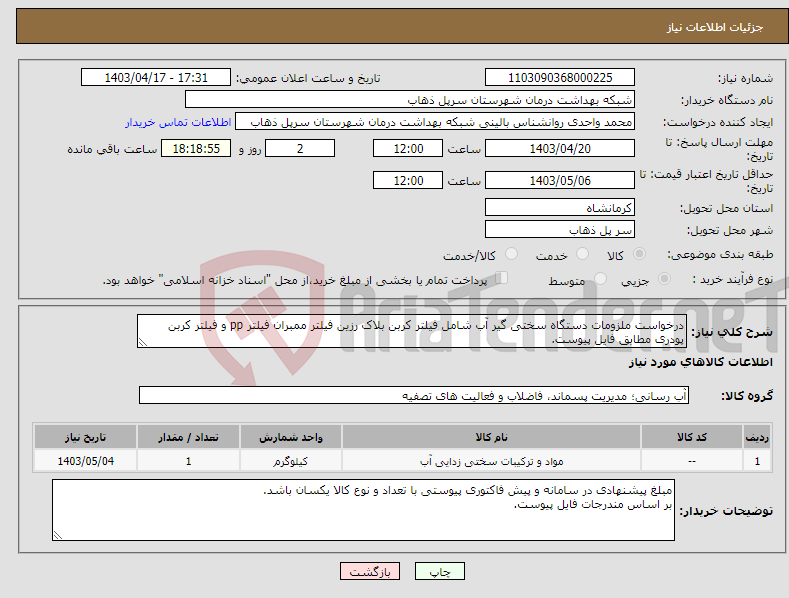The image size is (789, 598).
Task: Click the تعداد / مقدار column header
Action: (188, 437)
